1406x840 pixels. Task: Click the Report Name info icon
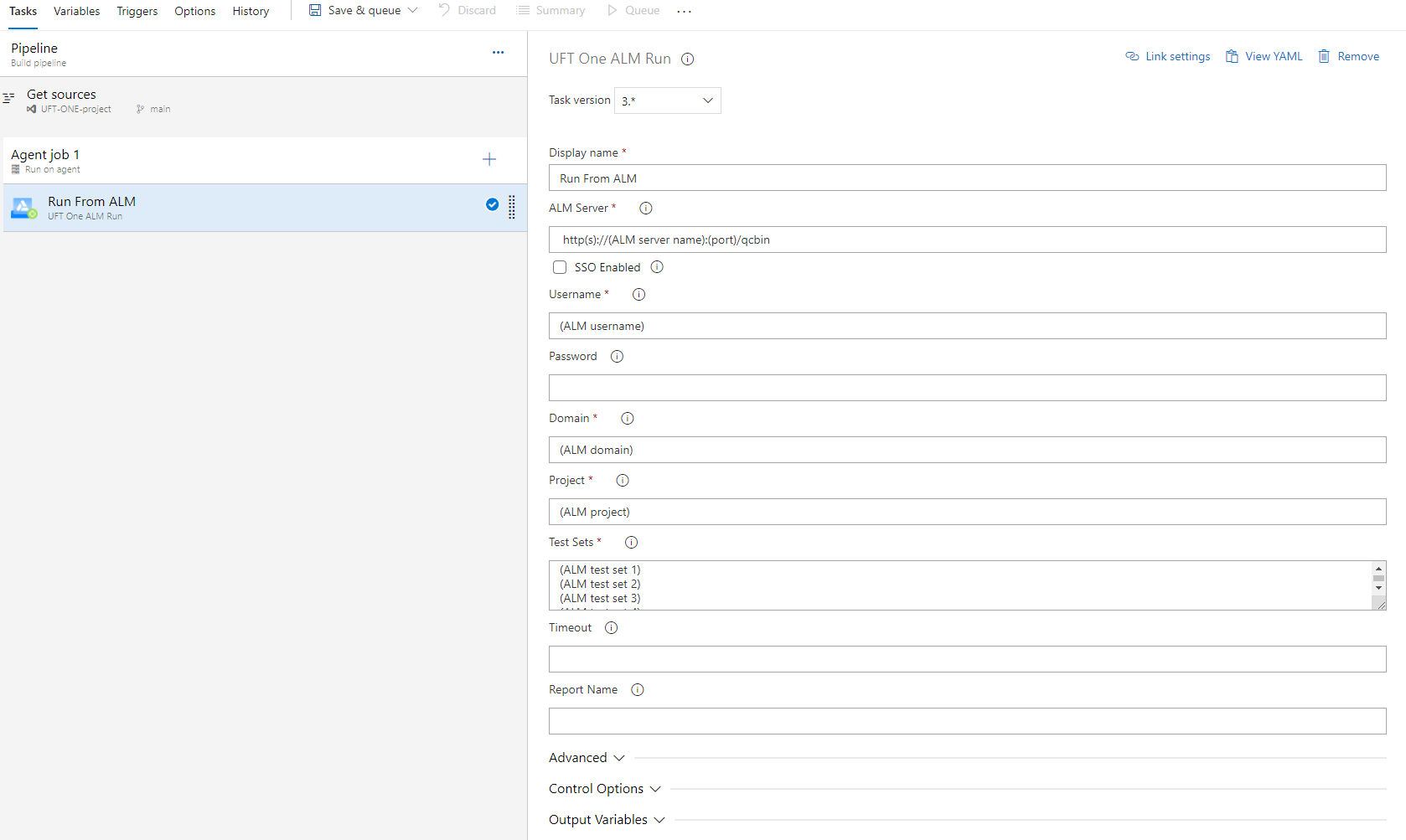tap(637, 690)
